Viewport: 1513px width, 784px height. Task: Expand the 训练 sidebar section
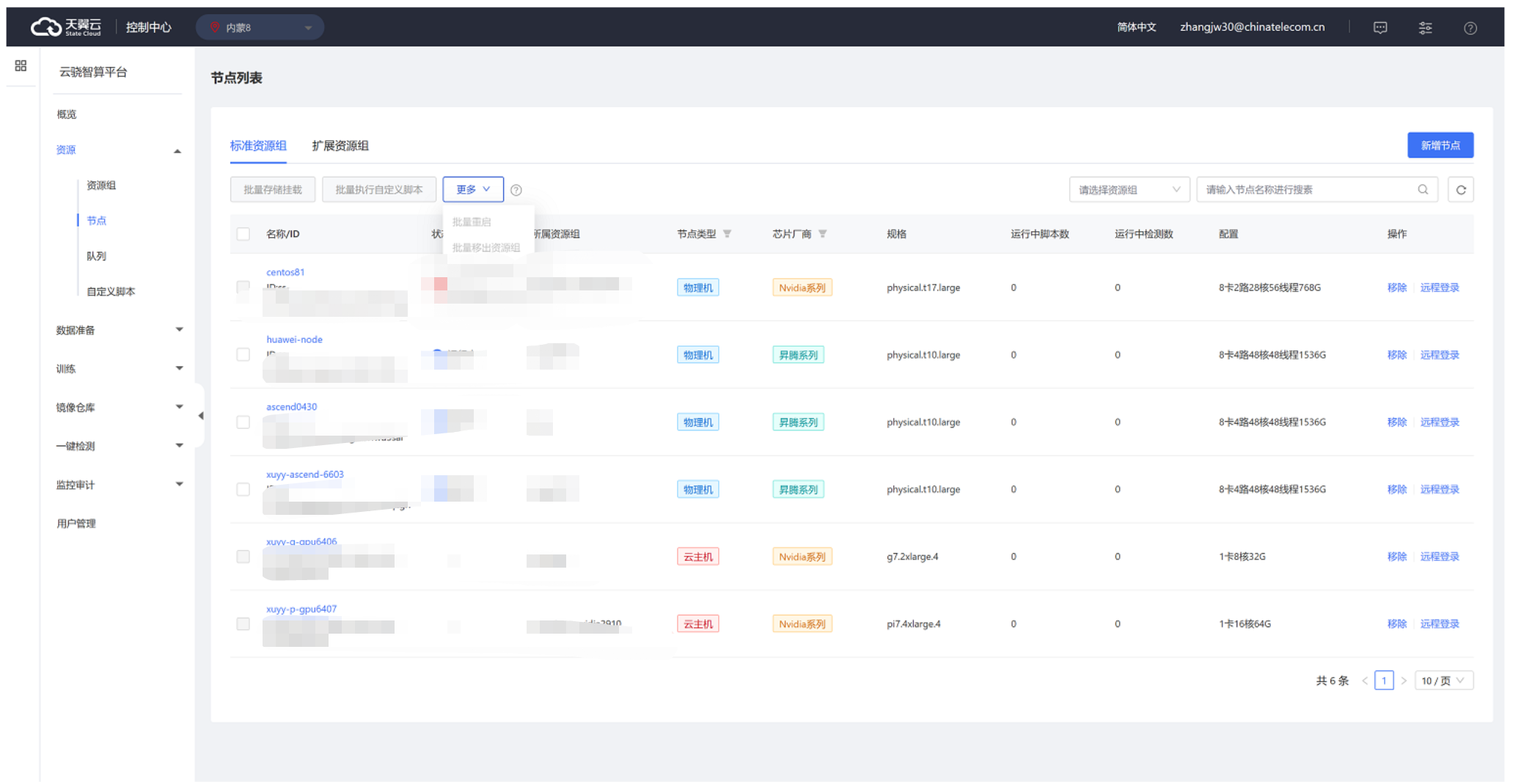point(179,368)
